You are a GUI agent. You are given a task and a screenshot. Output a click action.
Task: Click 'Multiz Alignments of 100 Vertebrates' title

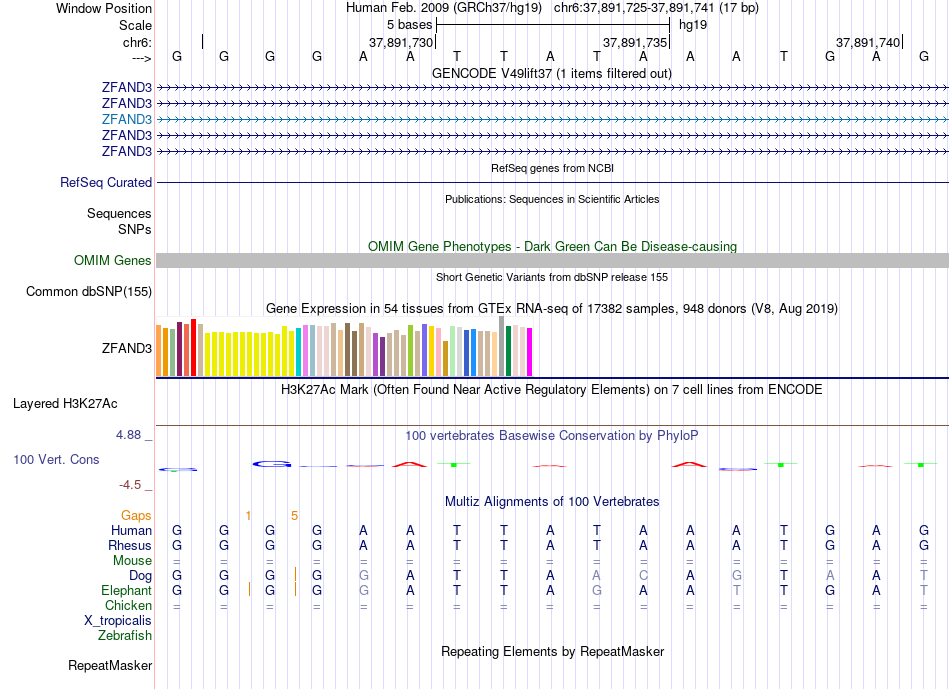[552, 501]
